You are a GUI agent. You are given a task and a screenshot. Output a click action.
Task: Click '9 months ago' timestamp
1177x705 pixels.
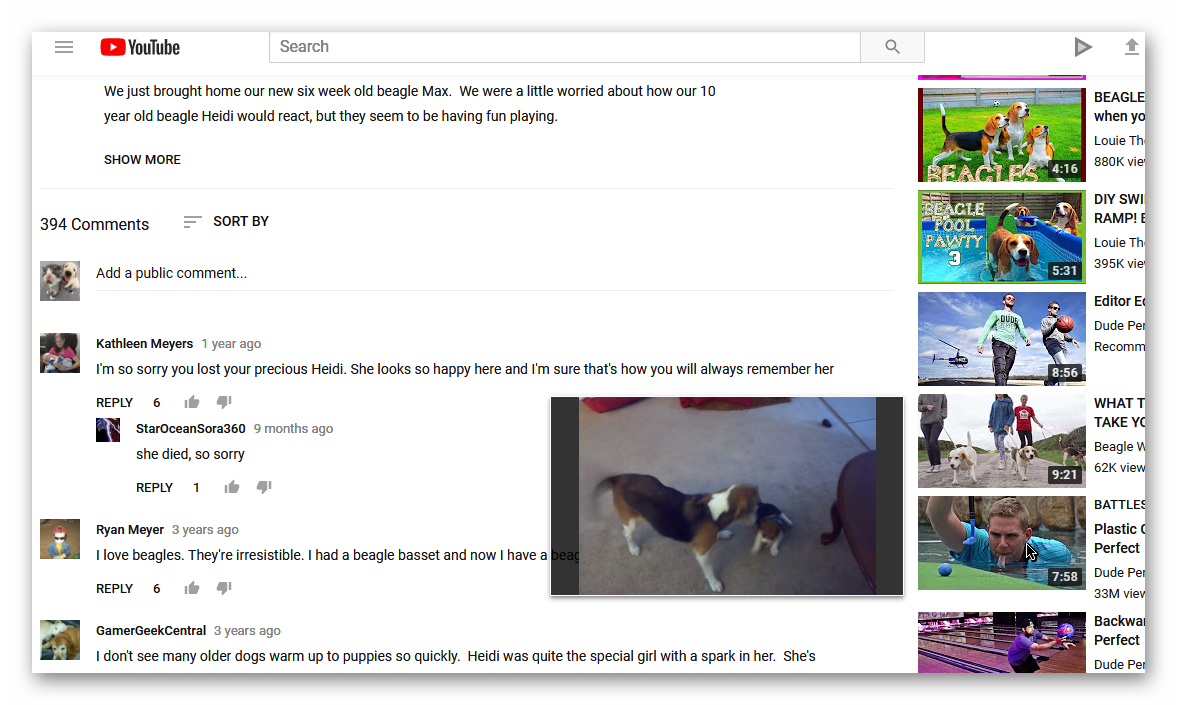293,429
